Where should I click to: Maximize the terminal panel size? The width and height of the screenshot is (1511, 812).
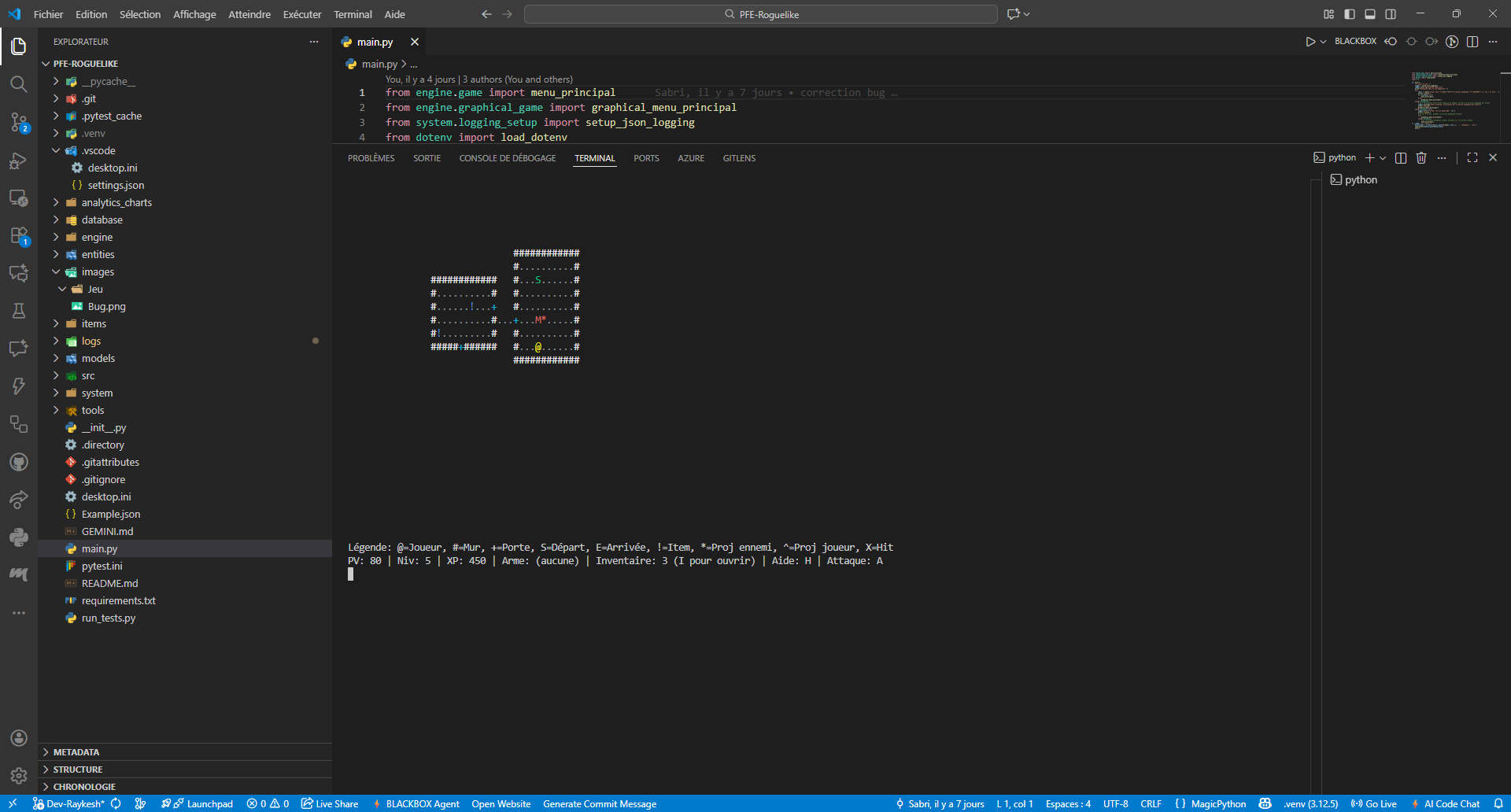[1472, 158]
